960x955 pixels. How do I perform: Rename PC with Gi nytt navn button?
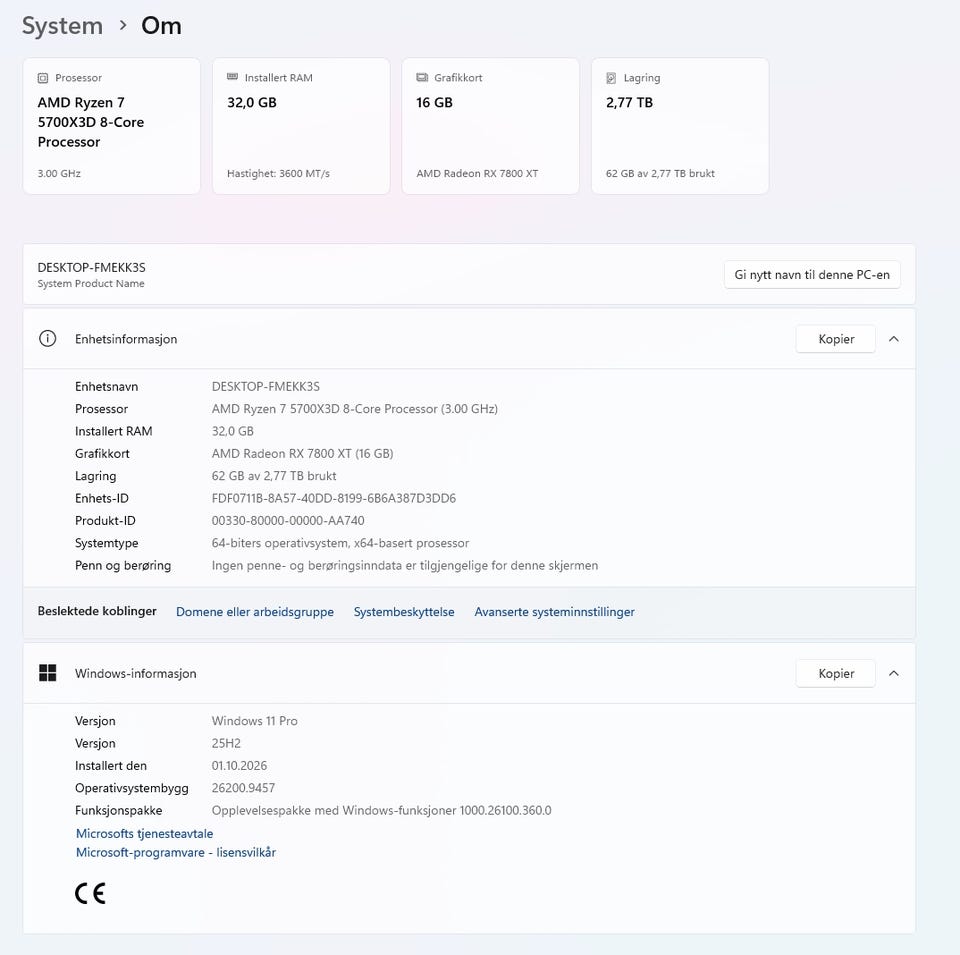tap(812, 274)
